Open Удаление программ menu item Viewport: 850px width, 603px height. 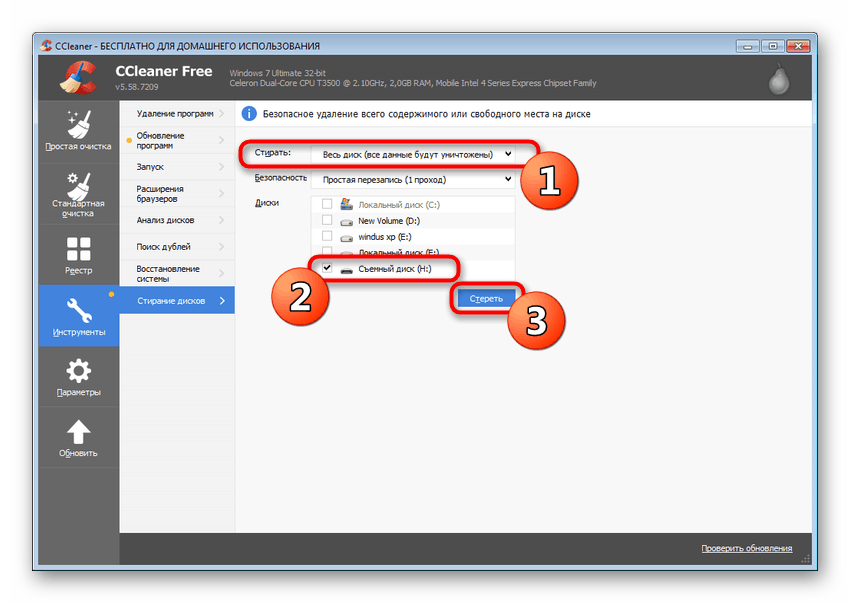tap(177, 113)
